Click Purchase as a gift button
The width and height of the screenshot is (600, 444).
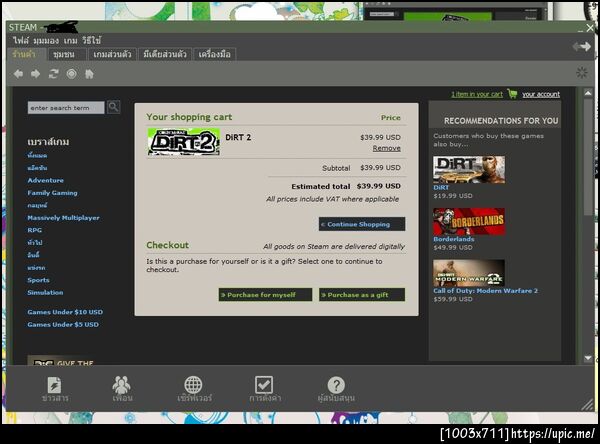362,295
